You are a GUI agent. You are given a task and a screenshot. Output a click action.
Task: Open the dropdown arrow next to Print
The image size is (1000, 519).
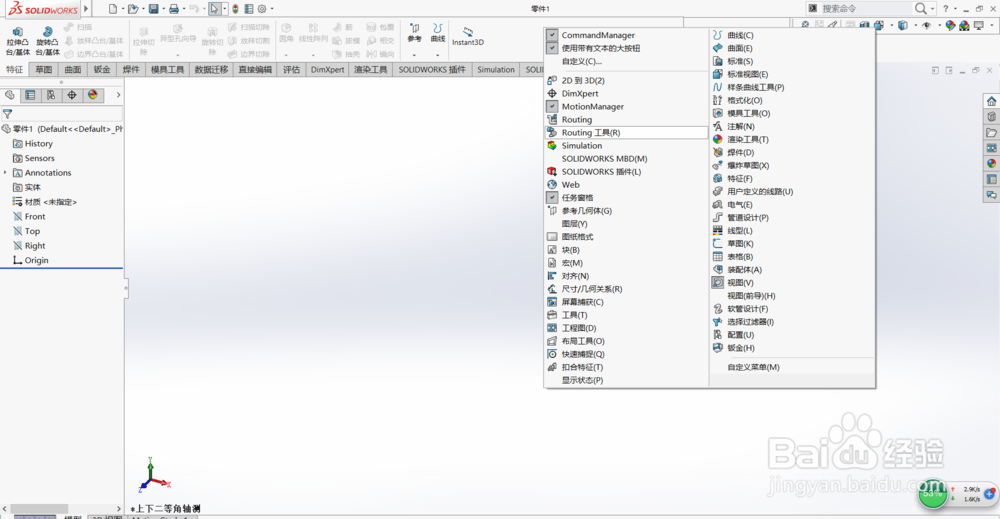point(182,9)
